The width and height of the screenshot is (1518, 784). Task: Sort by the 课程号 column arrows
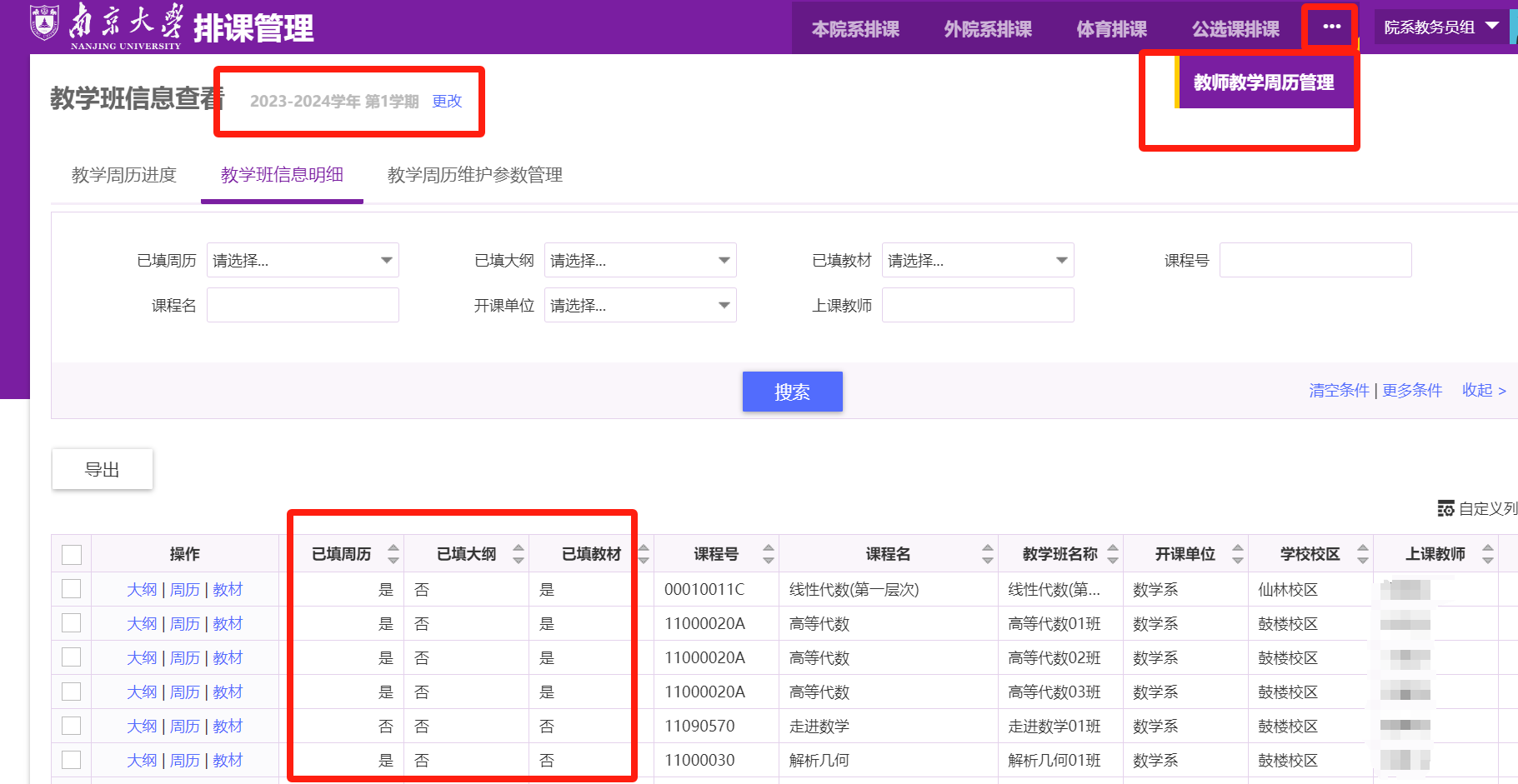769,554
